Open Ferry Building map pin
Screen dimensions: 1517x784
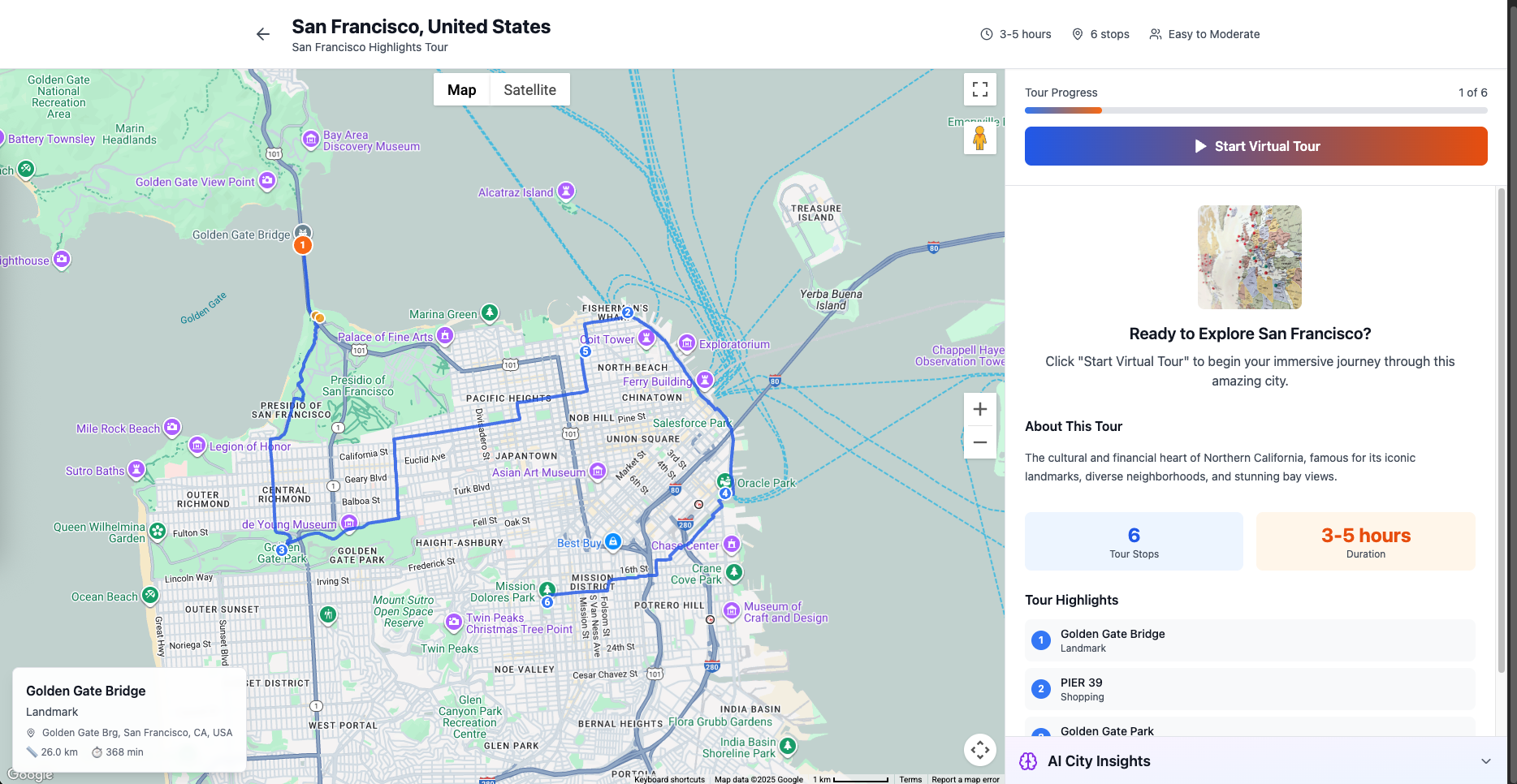pyautogui.click(x=705, y=379)
